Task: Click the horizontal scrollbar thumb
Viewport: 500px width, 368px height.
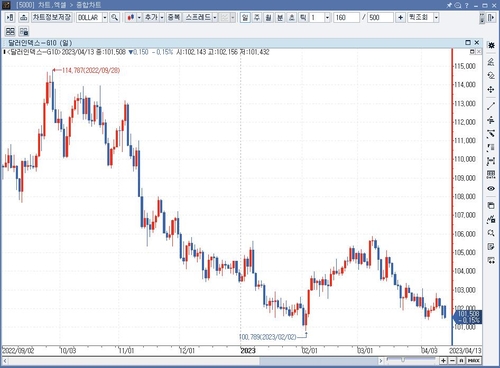Action: pyautogui.click(x=318, y=361)
